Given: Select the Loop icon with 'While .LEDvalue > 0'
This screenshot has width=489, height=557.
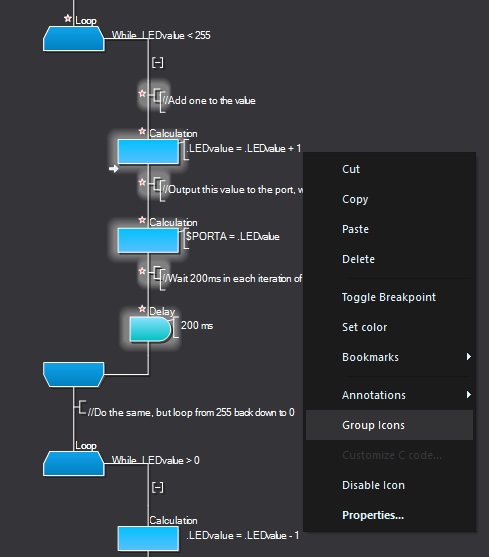Looking at the screenshot, I should click(74, 464).
